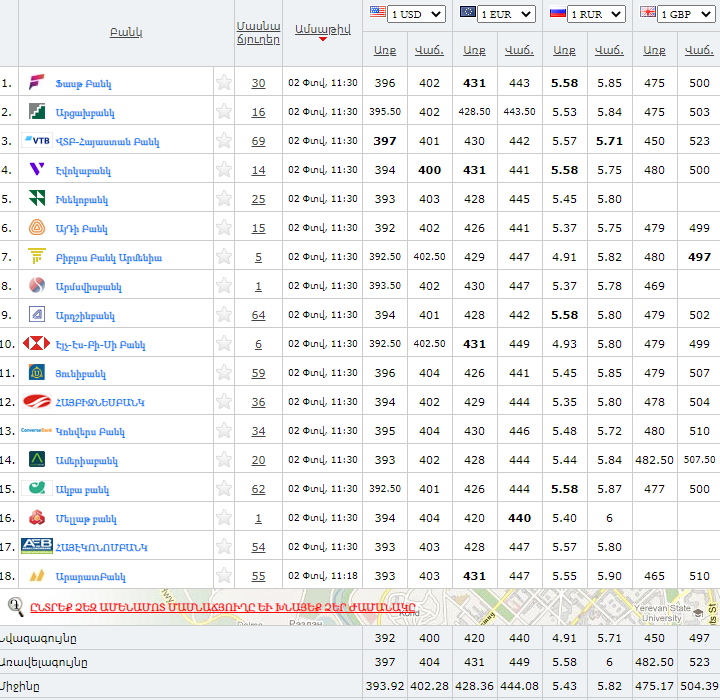
Task: Click the Araratbank logo in row 18
Action: point(37,575)
